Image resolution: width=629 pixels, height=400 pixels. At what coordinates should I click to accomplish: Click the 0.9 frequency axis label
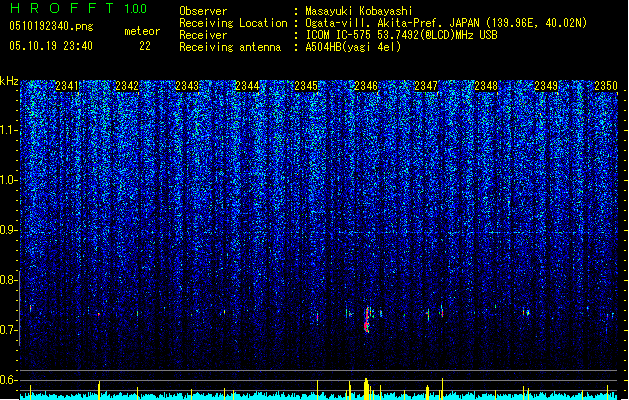click(9, 230)
